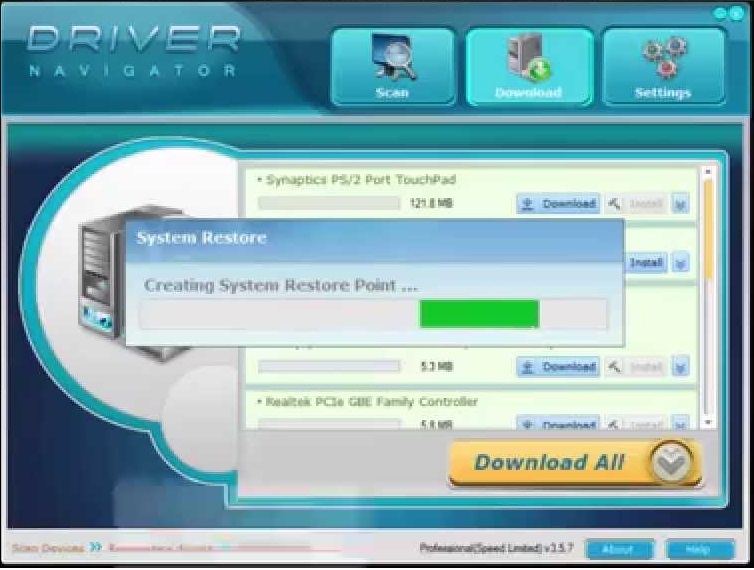Click the Synaptics download progress bar
754x570 pixels.
[x=329, y=203]
